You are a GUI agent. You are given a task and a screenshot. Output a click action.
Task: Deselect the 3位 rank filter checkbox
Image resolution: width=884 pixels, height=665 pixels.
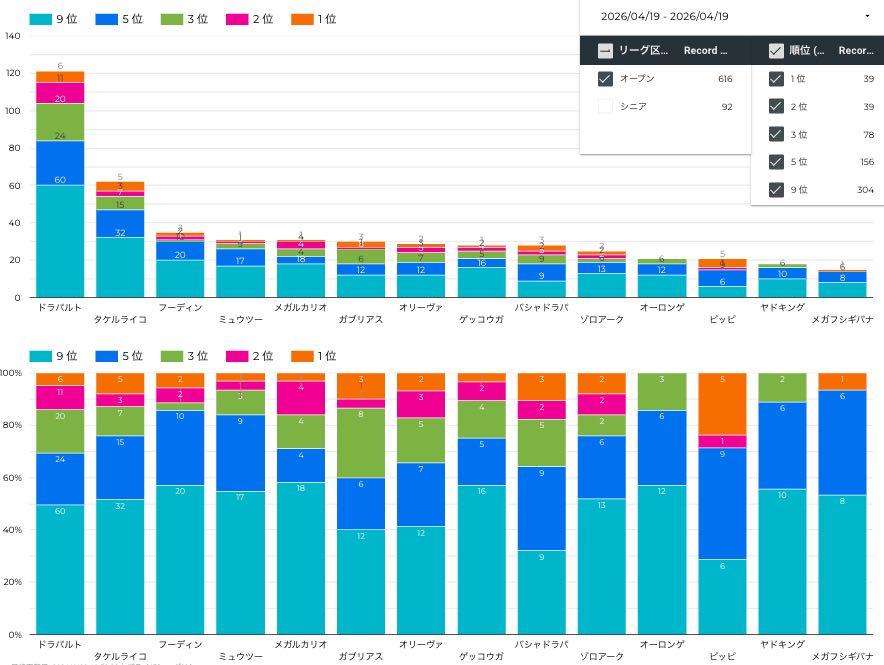775,134
